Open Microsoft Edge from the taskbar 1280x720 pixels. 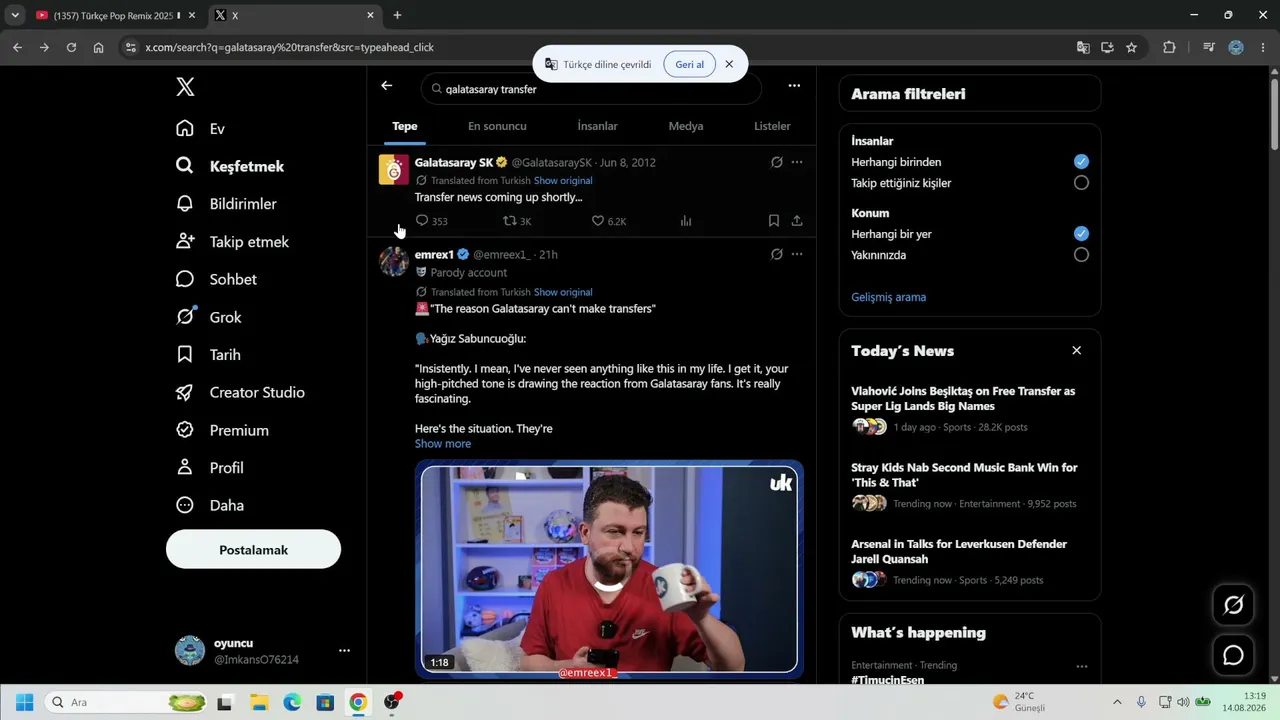click(292, 702)
